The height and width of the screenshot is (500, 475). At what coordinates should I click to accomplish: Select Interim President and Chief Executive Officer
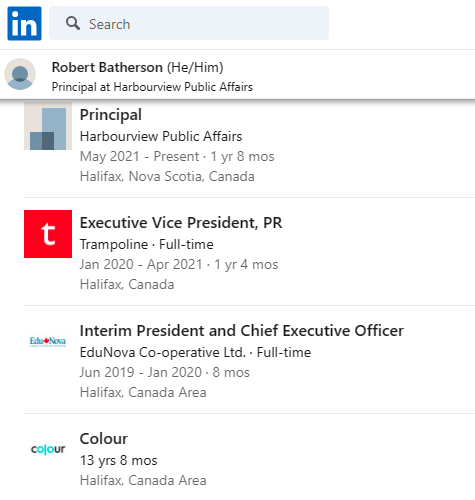pos(242,331)
